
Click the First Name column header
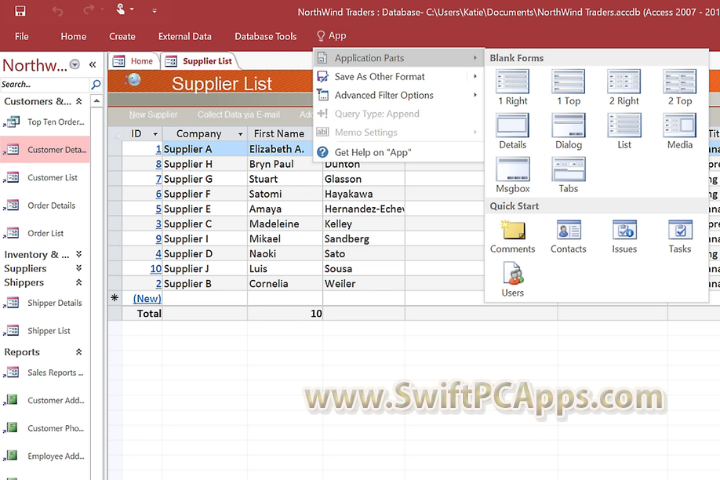coord(279,134)
